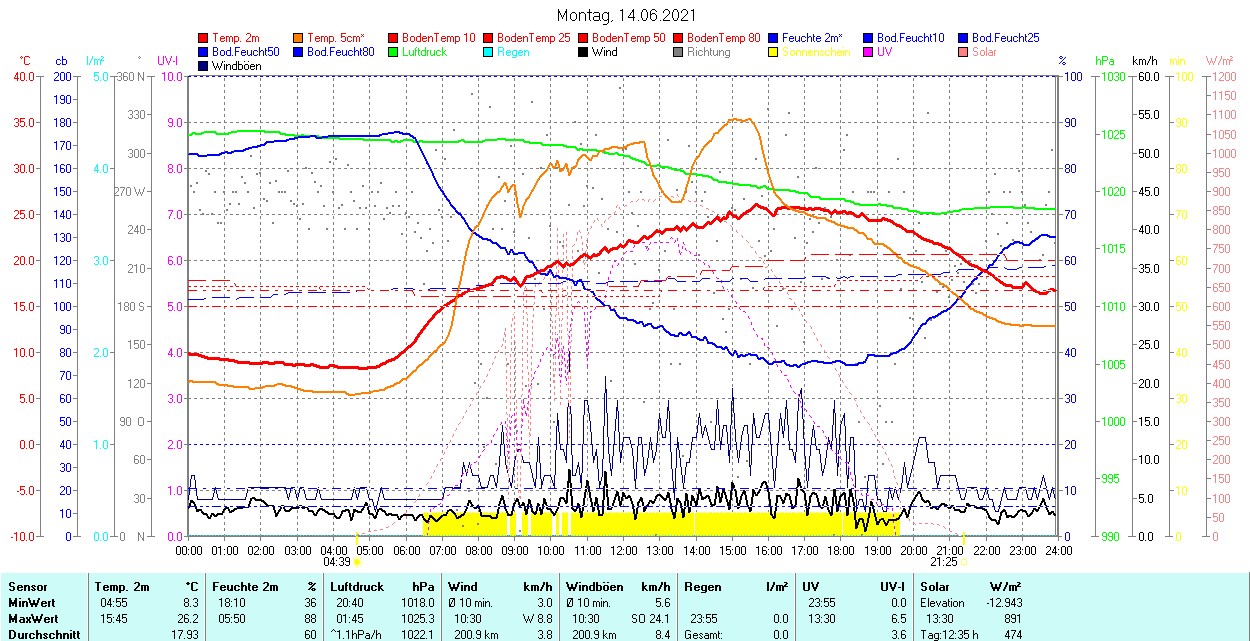Click the dark Windböen legend swatch

204,66
